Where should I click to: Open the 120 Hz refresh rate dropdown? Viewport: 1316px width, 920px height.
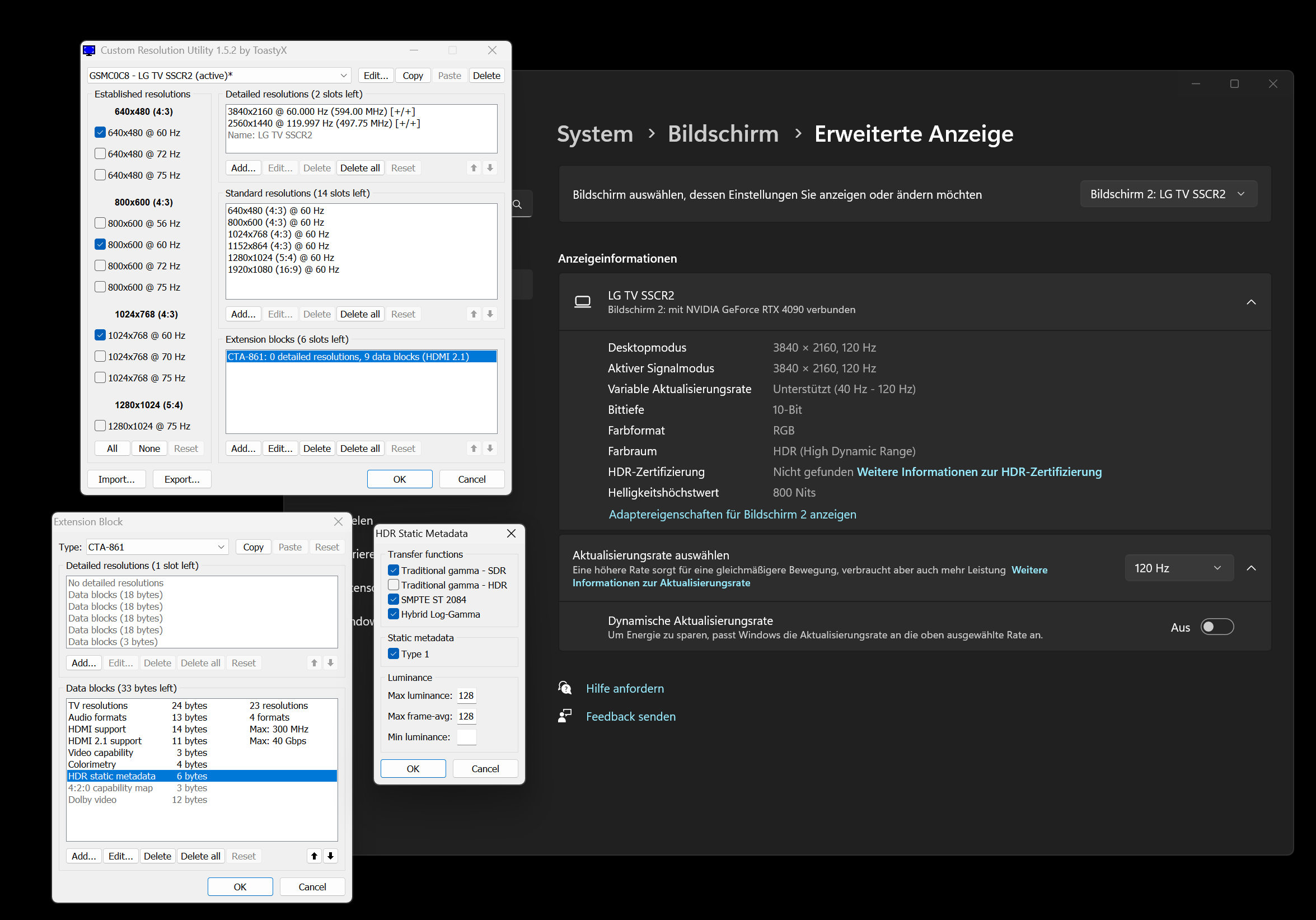click(1178, 567)
